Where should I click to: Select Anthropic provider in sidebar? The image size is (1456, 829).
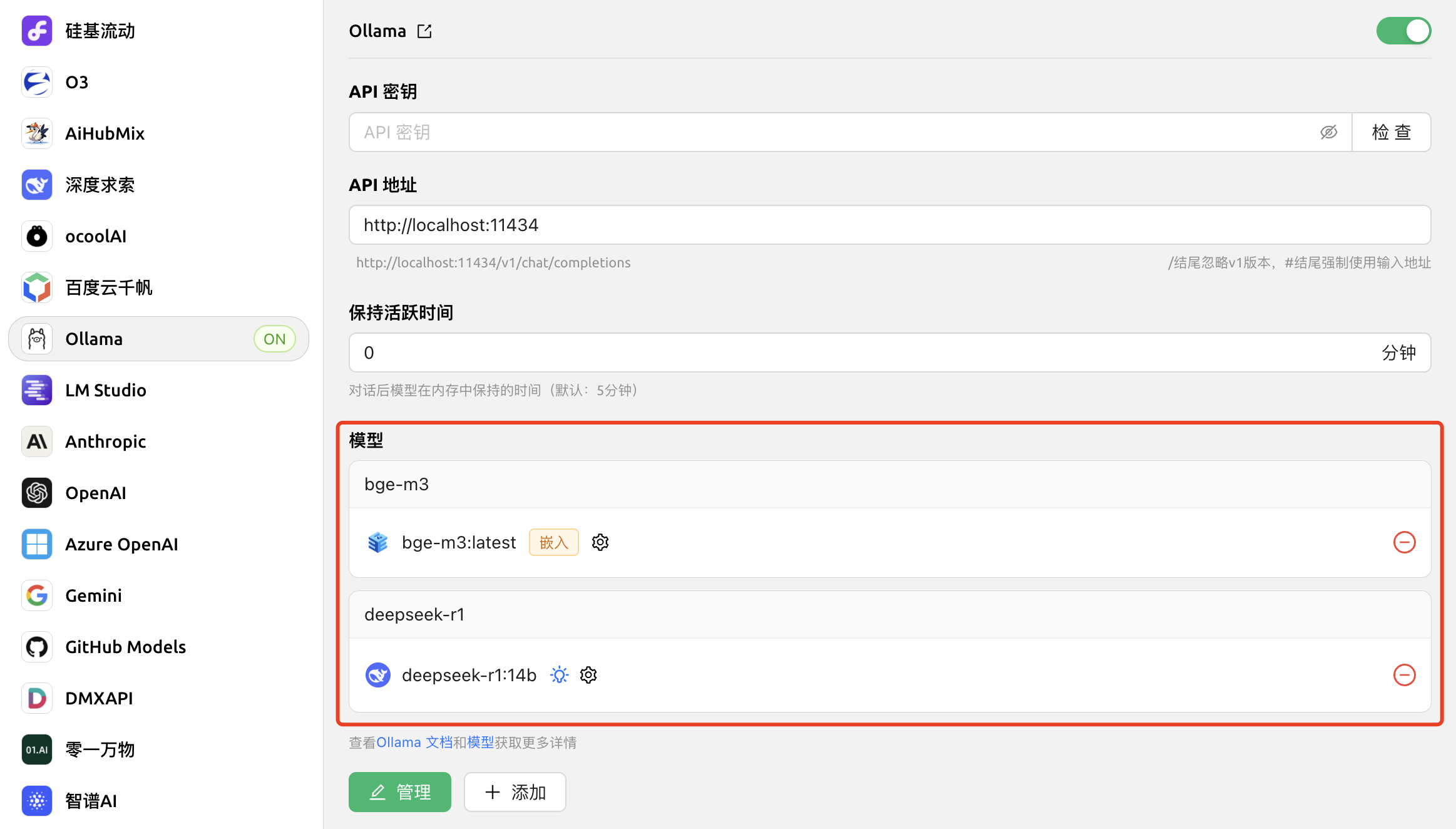pyautogui.click(x=105, y=441)
